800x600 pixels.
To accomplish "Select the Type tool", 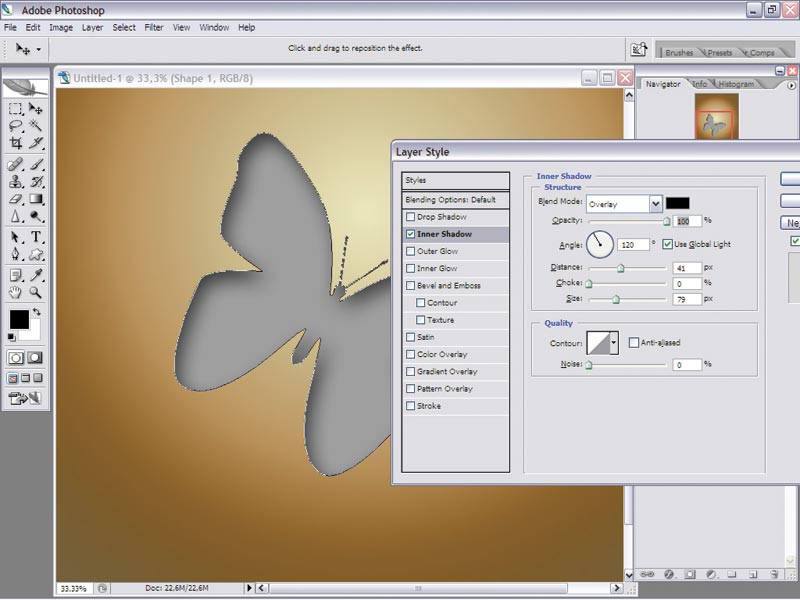I will pyautogui.click(x=36, y=237).
